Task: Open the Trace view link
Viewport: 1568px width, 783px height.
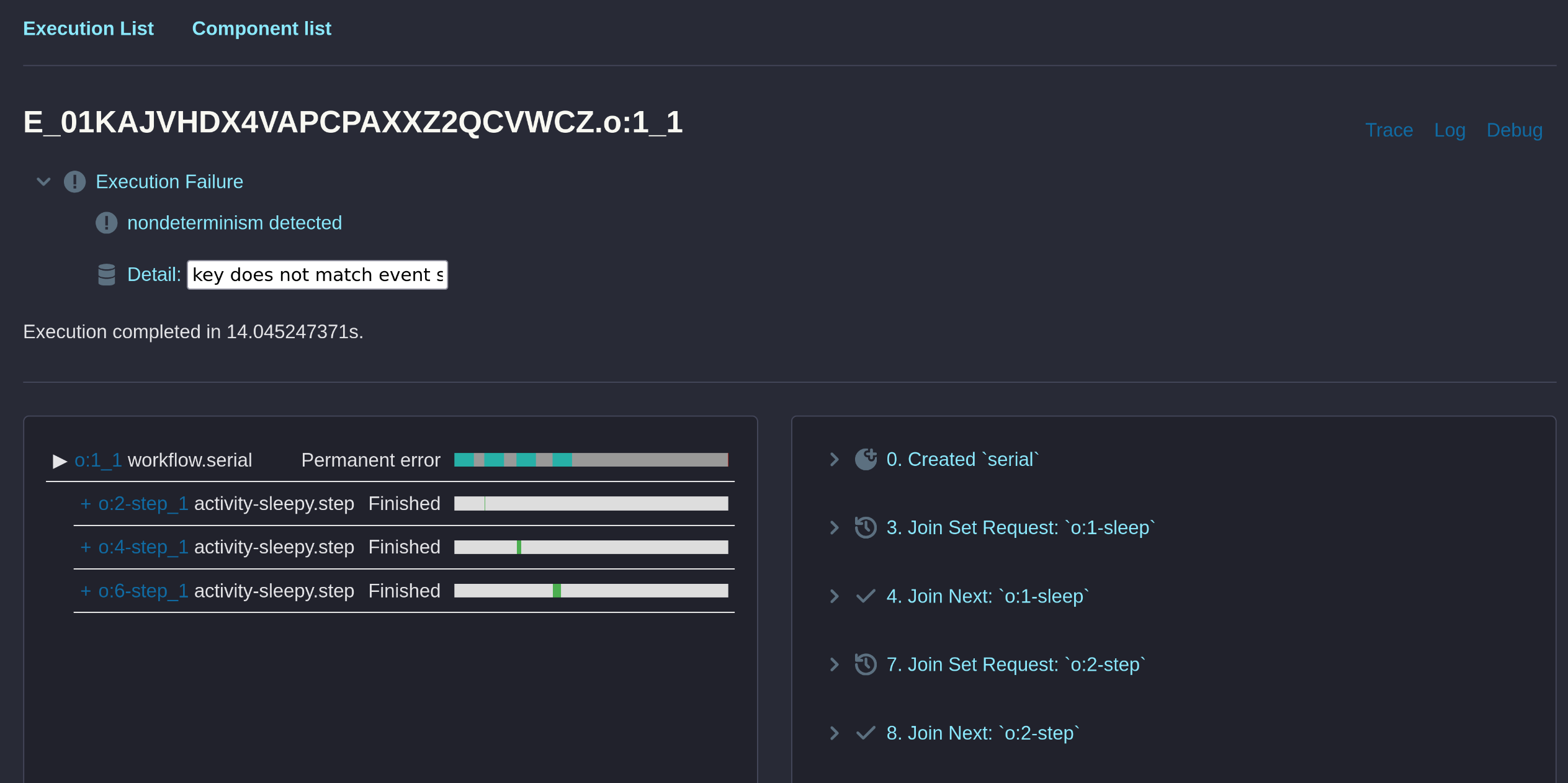Action: pyautogui.click(x=1389, y=130)
